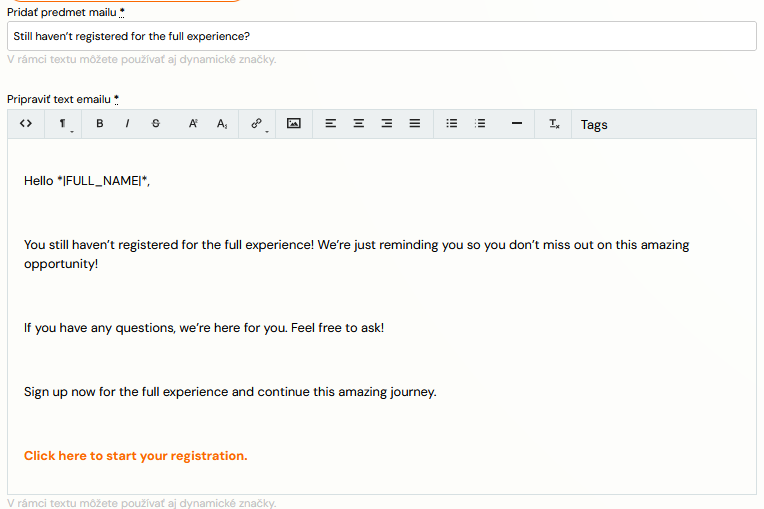Screen dimensions: 764x509
Task: Apply strikethrough formatting
Action: (155, 124)
